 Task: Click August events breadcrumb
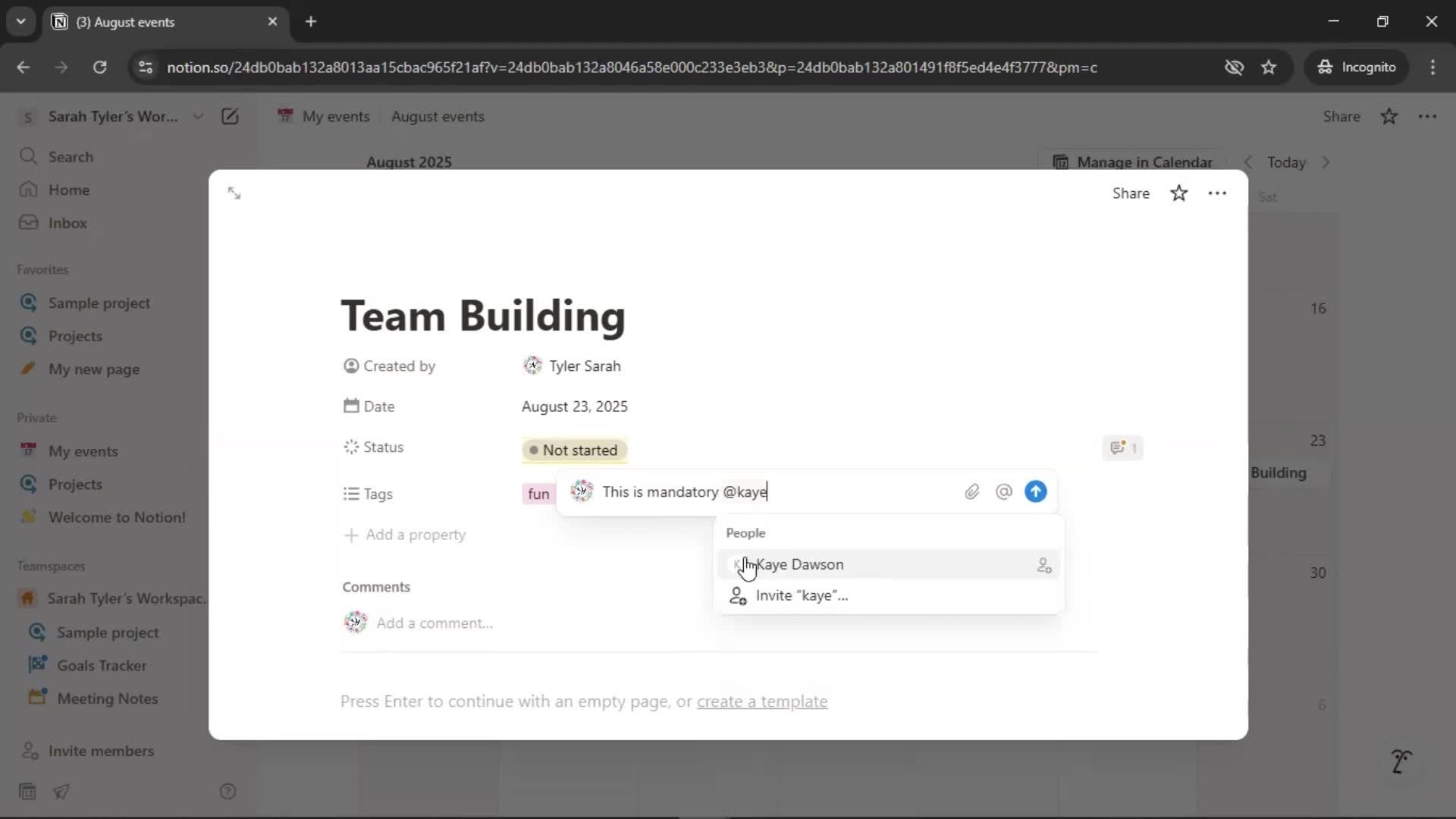(x=438, y=116)
